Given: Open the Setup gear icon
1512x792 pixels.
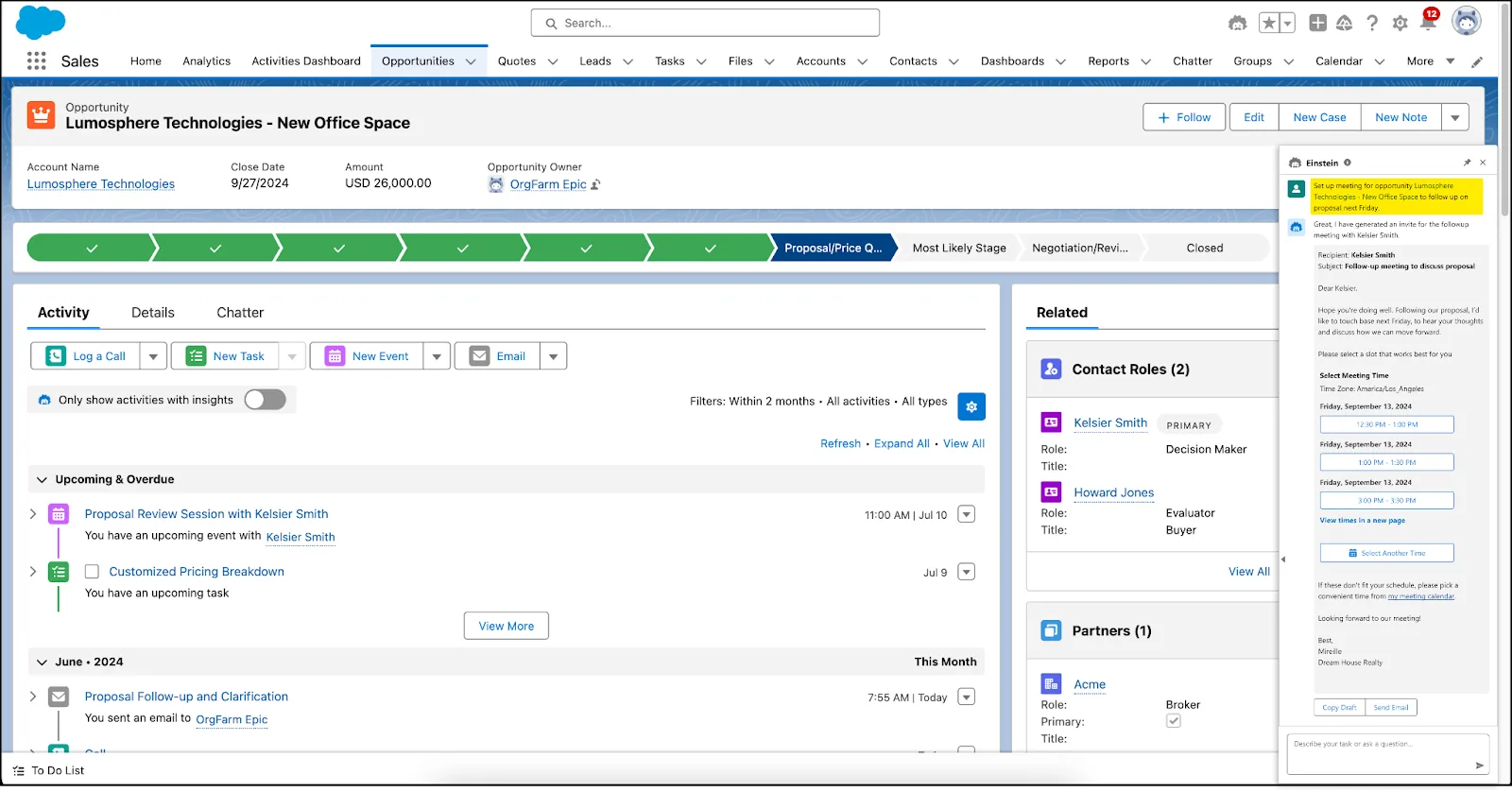Looking at the screenshot, I should tap(1400, 23).
